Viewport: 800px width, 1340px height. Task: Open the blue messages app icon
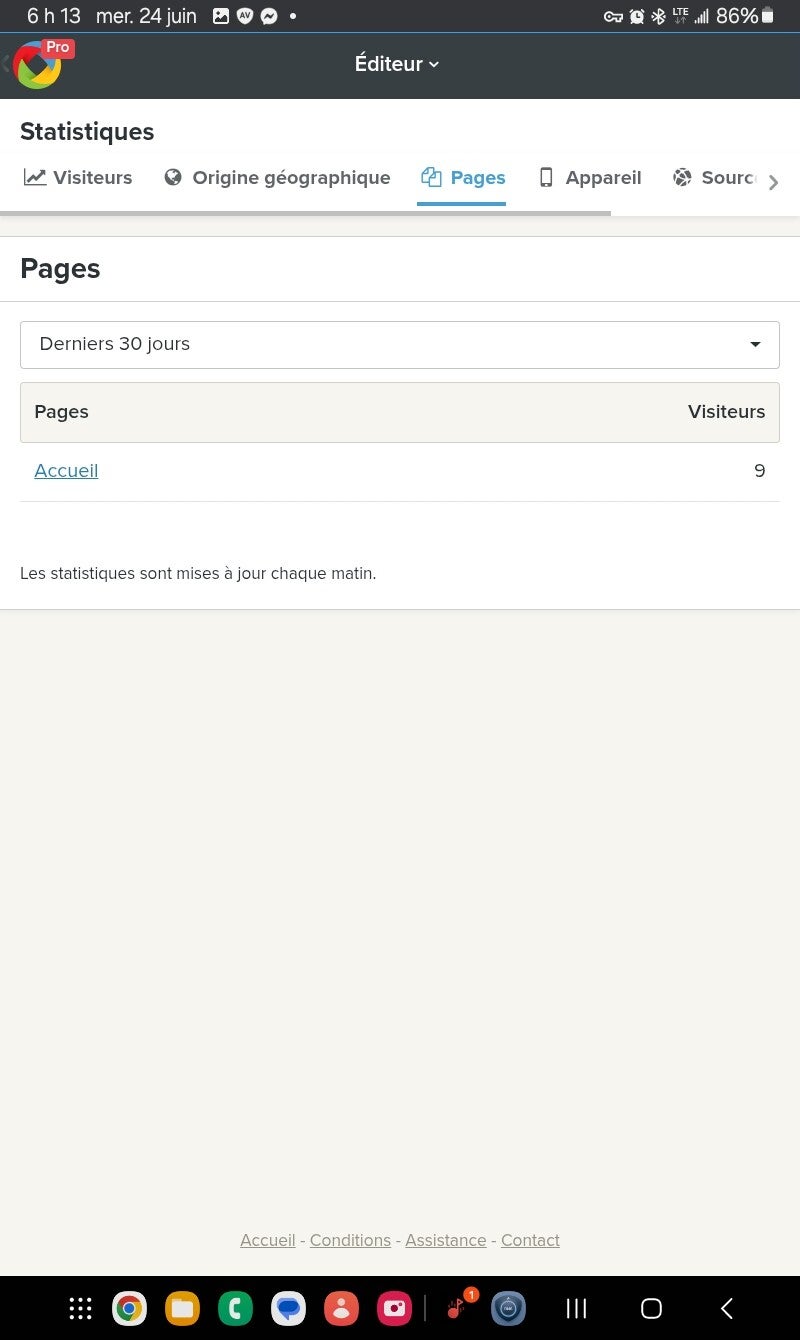[288, 1308]
